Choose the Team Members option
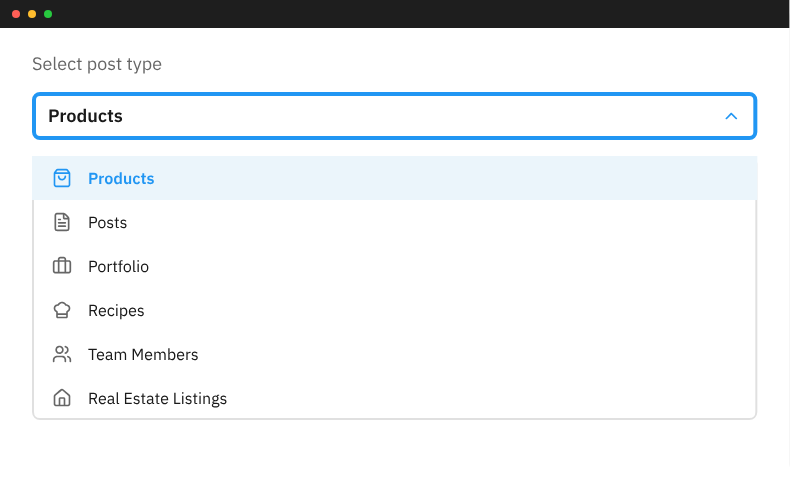This screenshot has height=480, width=790. pos(143,354)
